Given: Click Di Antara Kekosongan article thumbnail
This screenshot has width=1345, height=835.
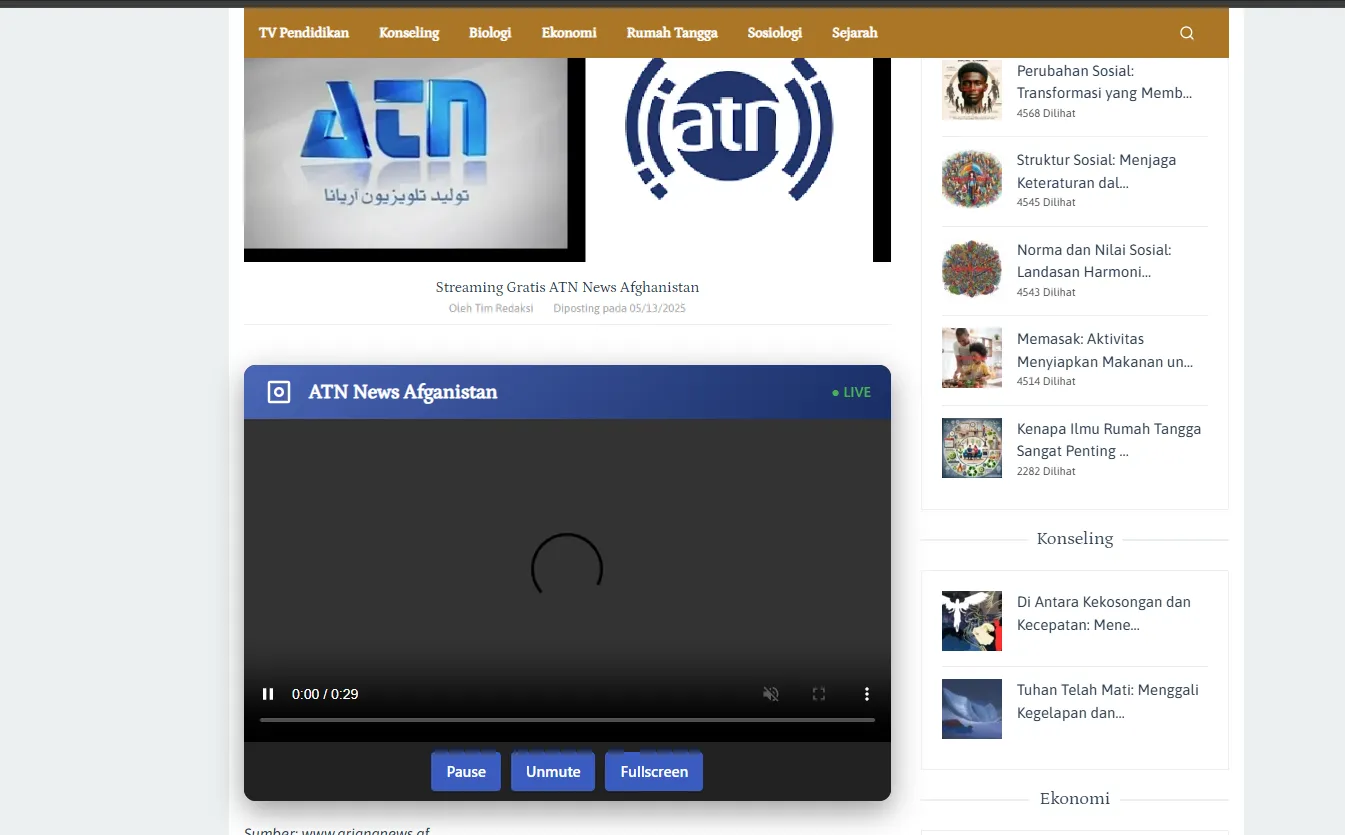Looking at the screenshot, I should pyautogui.click(x=972, y=621).
